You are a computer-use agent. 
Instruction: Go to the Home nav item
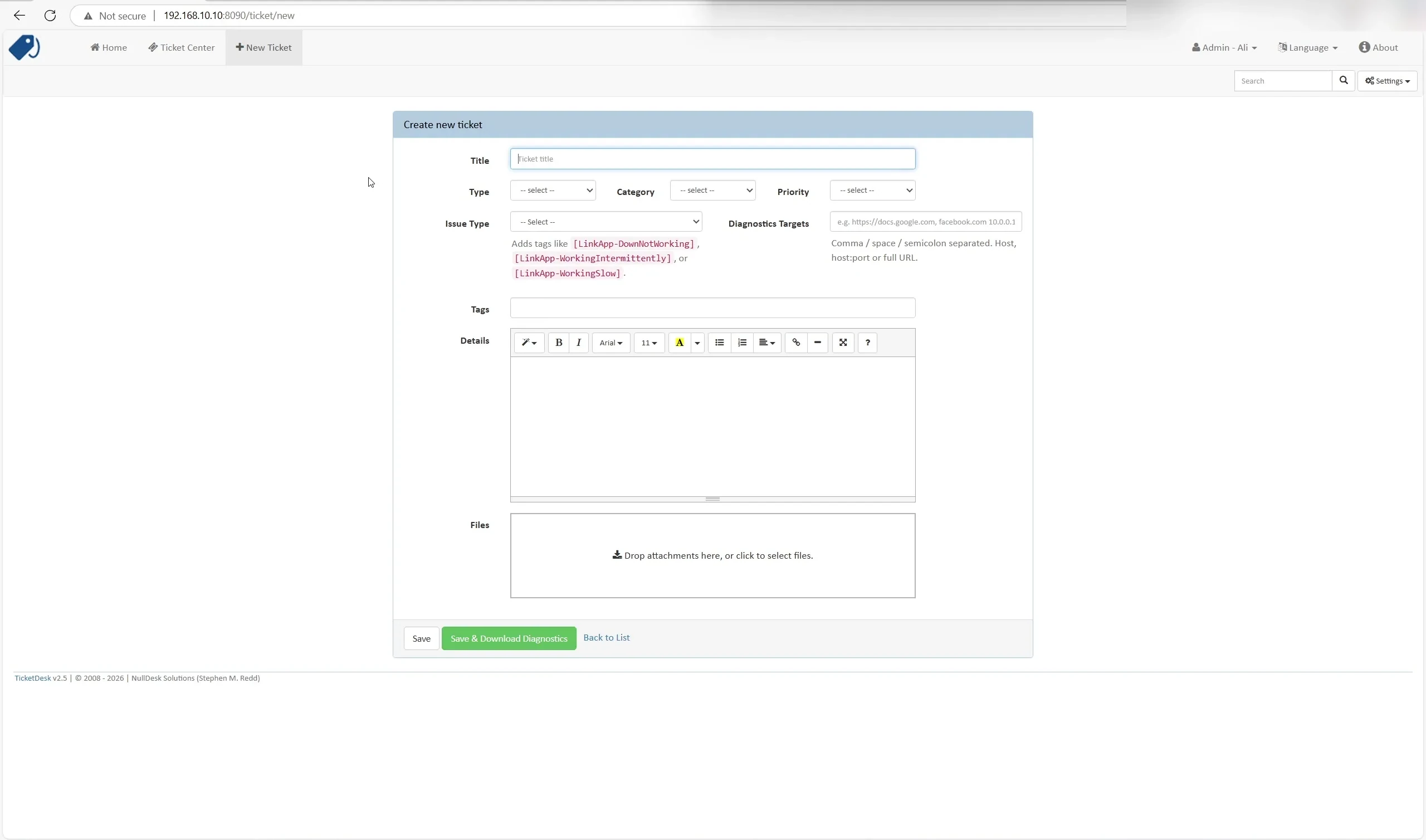109,47
